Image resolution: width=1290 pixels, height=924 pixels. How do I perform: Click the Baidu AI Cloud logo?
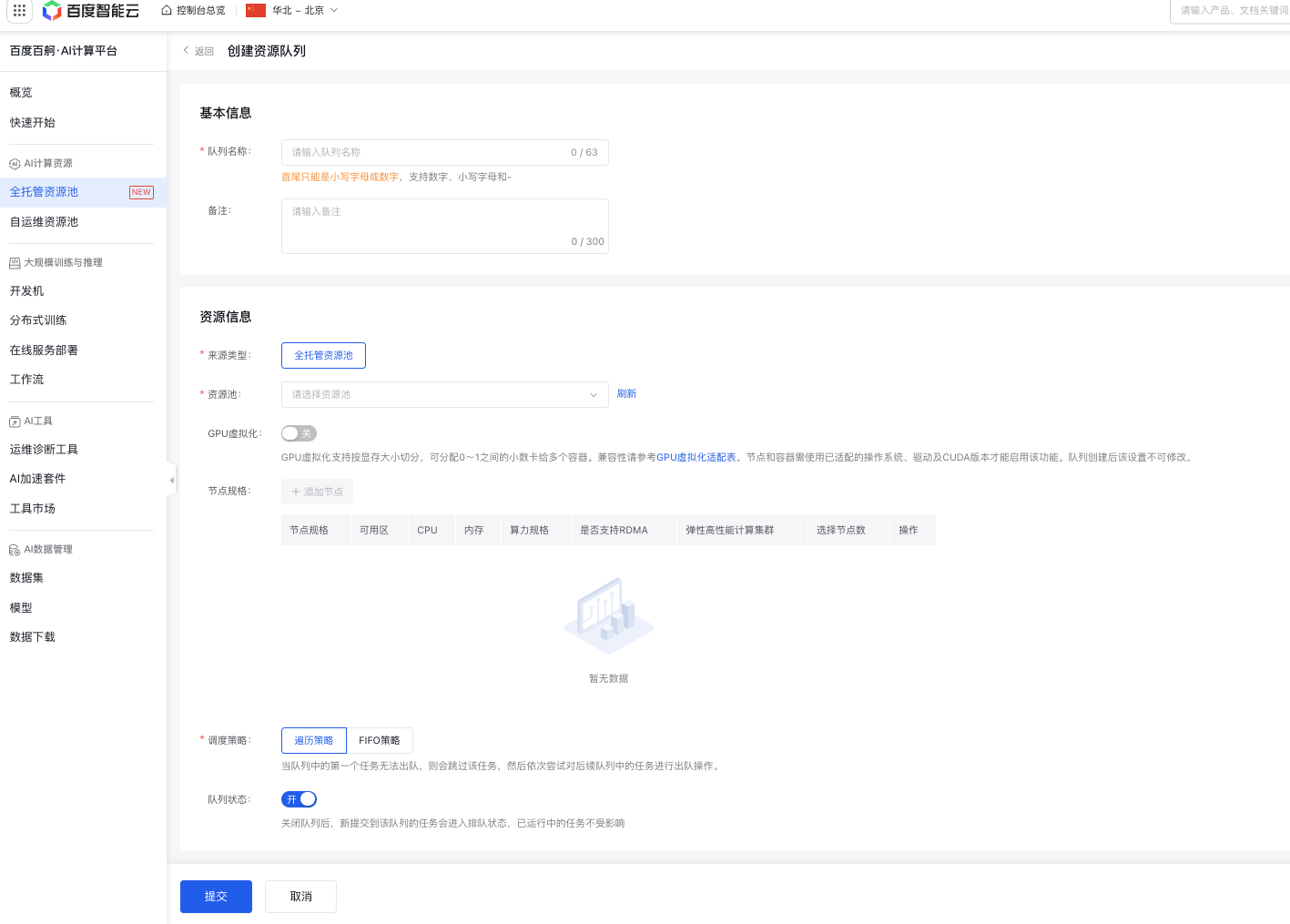click(x=91, y=11)
